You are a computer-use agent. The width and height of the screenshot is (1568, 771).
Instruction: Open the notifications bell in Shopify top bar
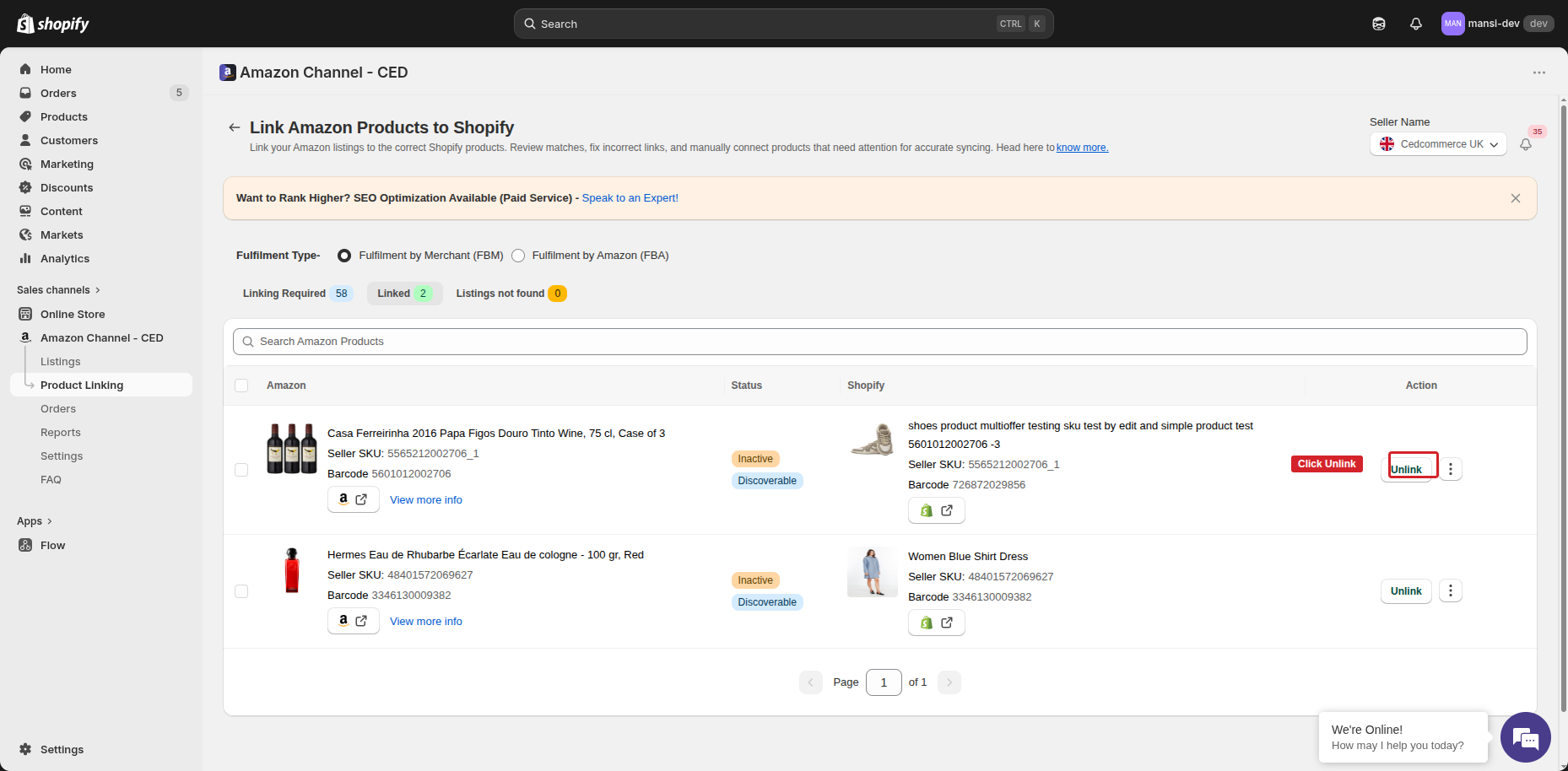[x=1416, y=24]
